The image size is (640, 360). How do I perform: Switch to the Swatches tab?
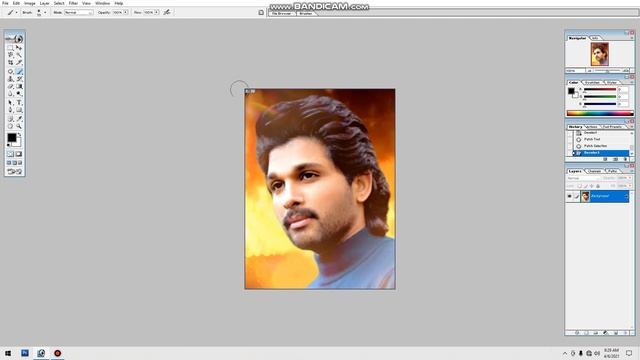point(592,82)
